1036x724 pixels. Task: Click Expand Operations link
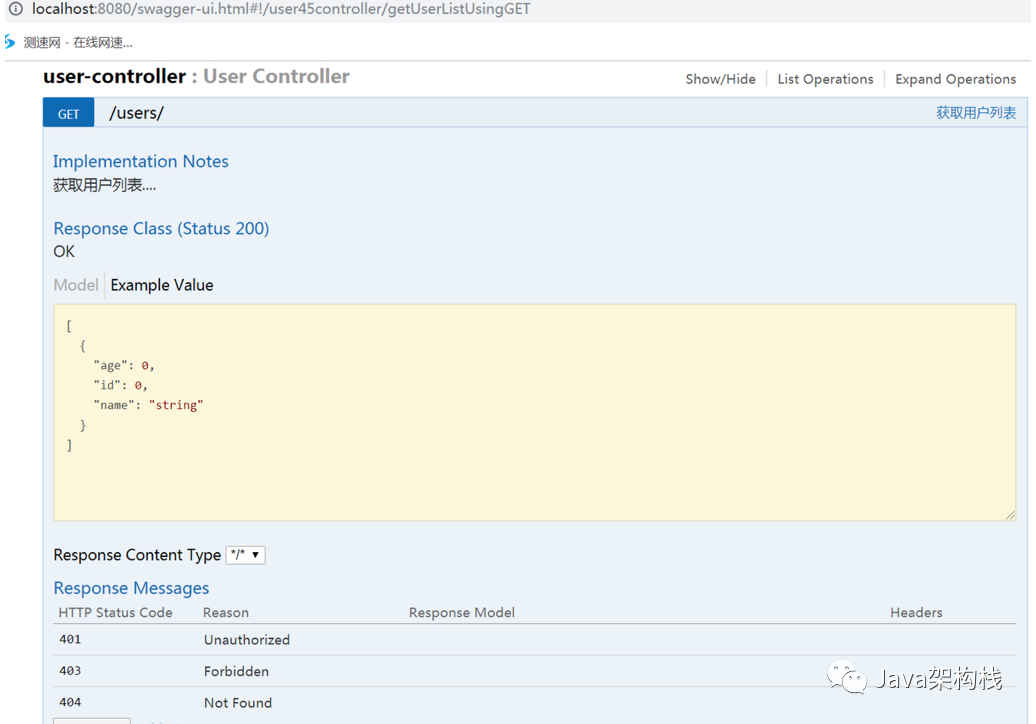pos(955,79)
